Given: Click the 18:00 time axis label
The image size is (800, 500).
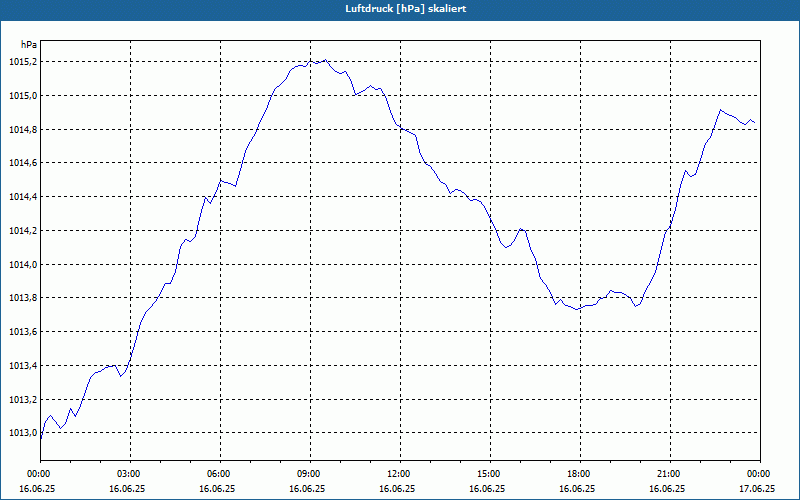Looking at the screenshot, I should [580, 474].
